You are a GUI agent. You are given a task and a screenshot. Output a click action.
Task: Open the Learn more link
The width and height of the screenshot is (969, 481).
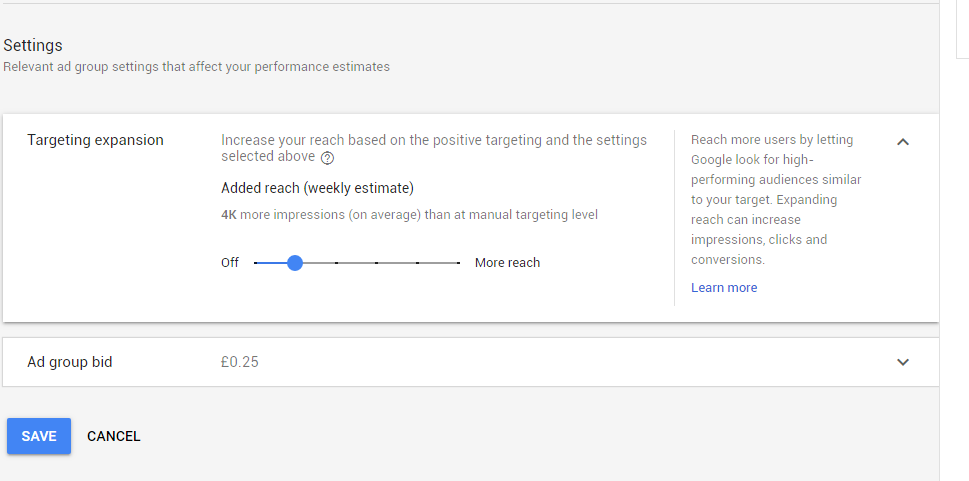pyautogui.click(x=724, y=287)
